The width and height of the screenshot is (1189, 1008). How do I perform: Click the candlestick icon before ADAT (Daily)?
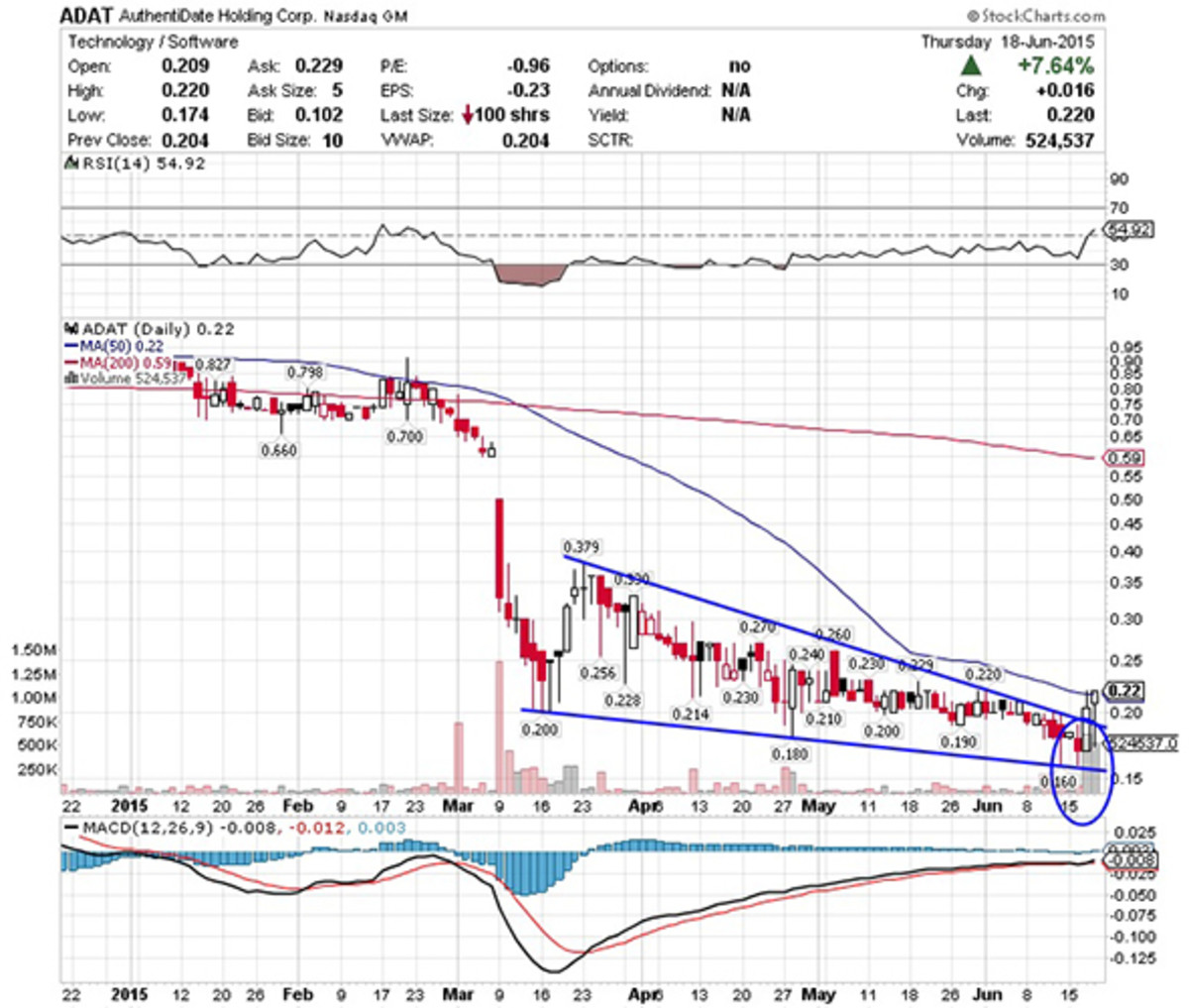pyautogui.click(x=69, y=329)
